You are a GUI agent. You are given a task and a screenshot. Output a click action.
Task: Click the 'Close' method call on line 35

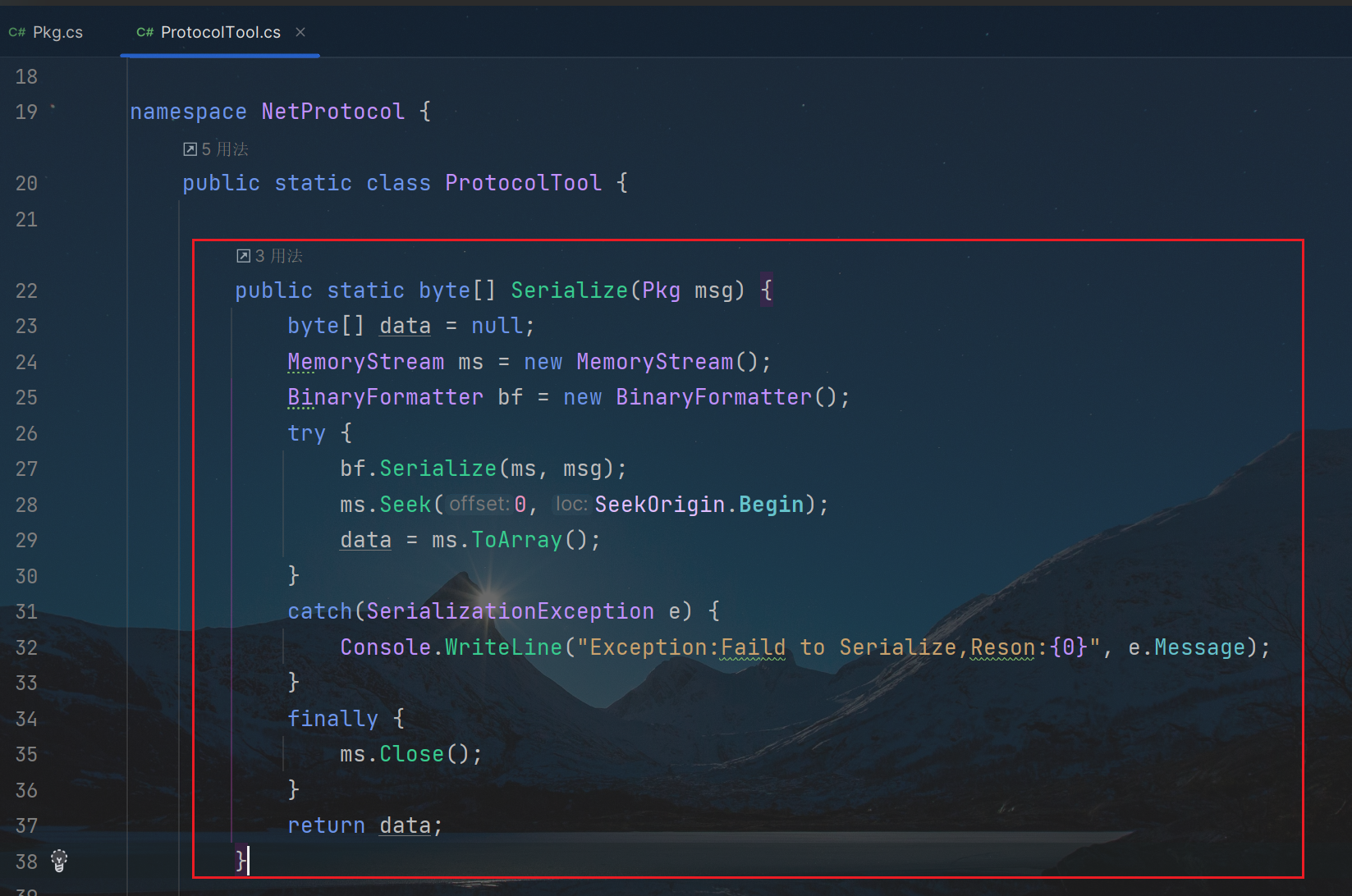coord(412,754)
